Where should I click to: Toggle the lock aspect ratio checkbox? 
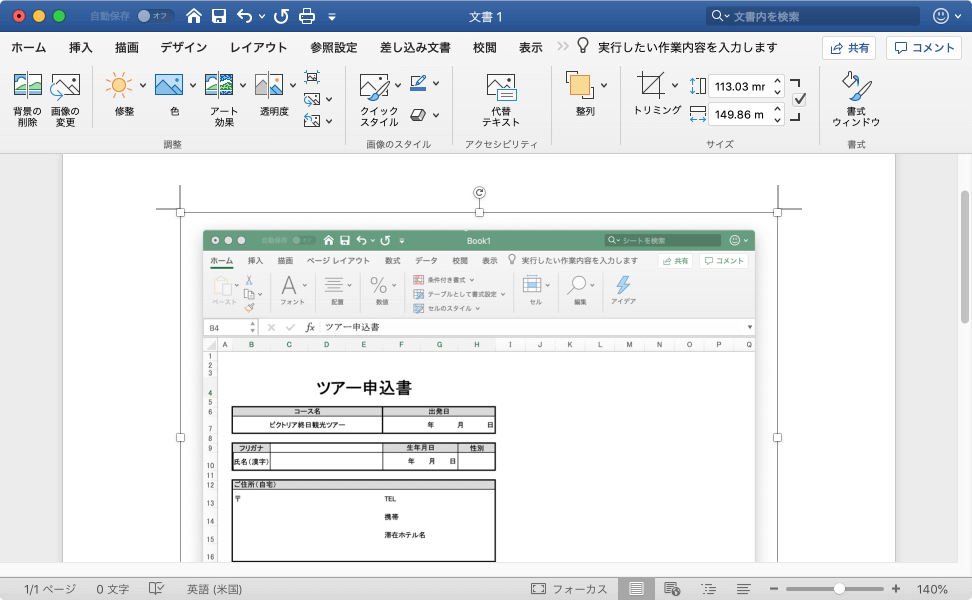[800, 99]
